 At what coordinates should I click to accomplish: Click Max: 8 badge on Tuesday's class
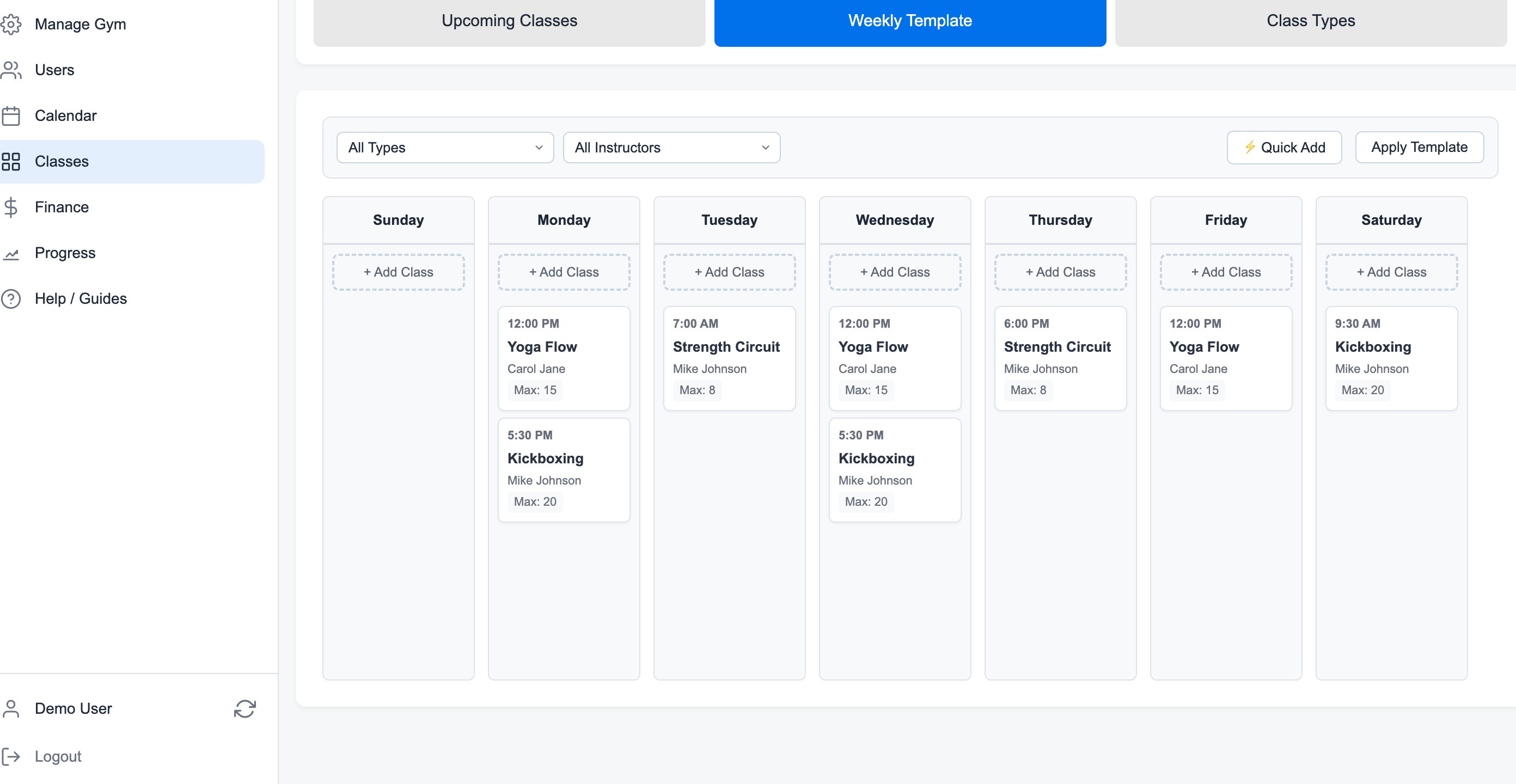click(698, 390)
